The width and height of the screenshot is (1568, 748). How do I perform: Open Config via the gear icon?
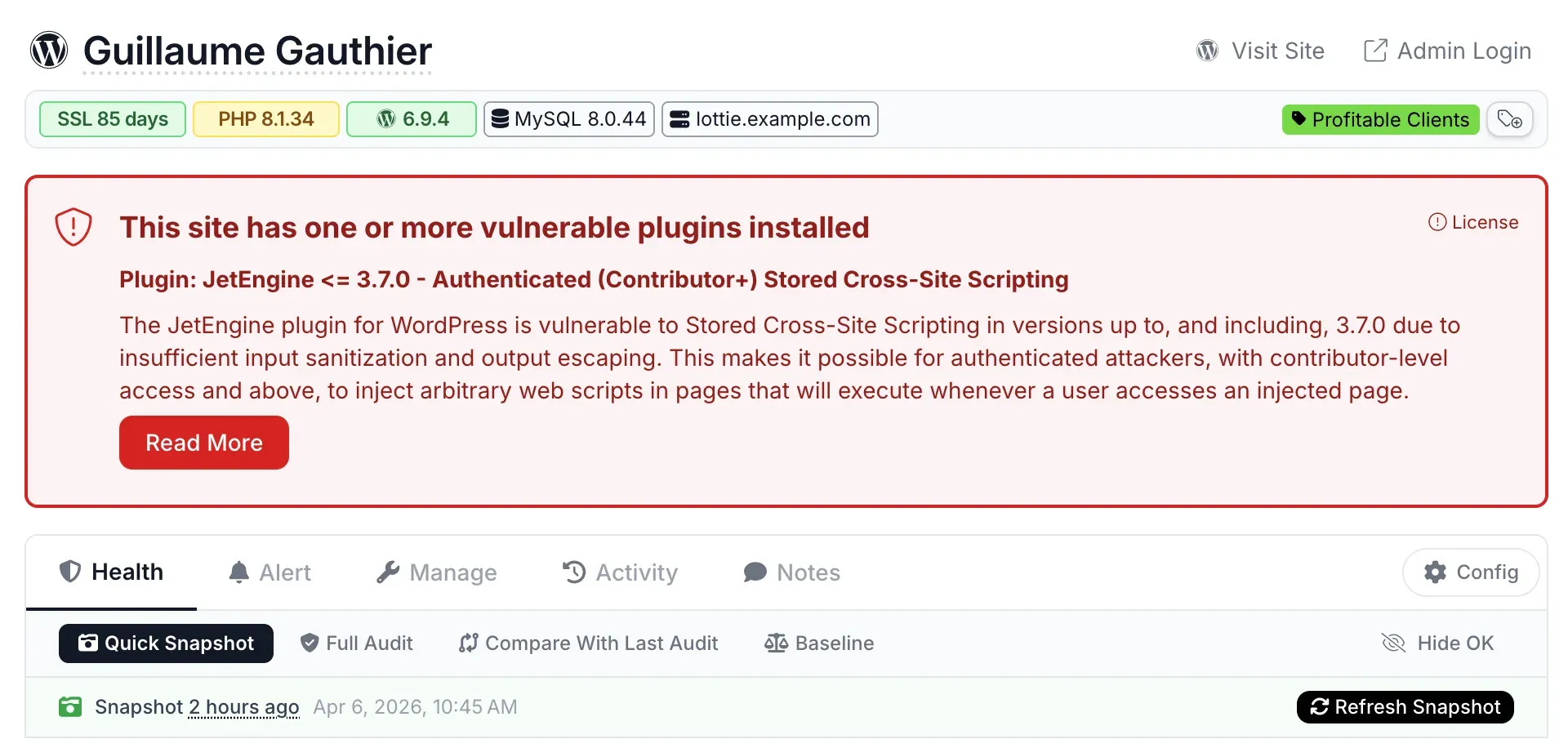pos(1435,572)
